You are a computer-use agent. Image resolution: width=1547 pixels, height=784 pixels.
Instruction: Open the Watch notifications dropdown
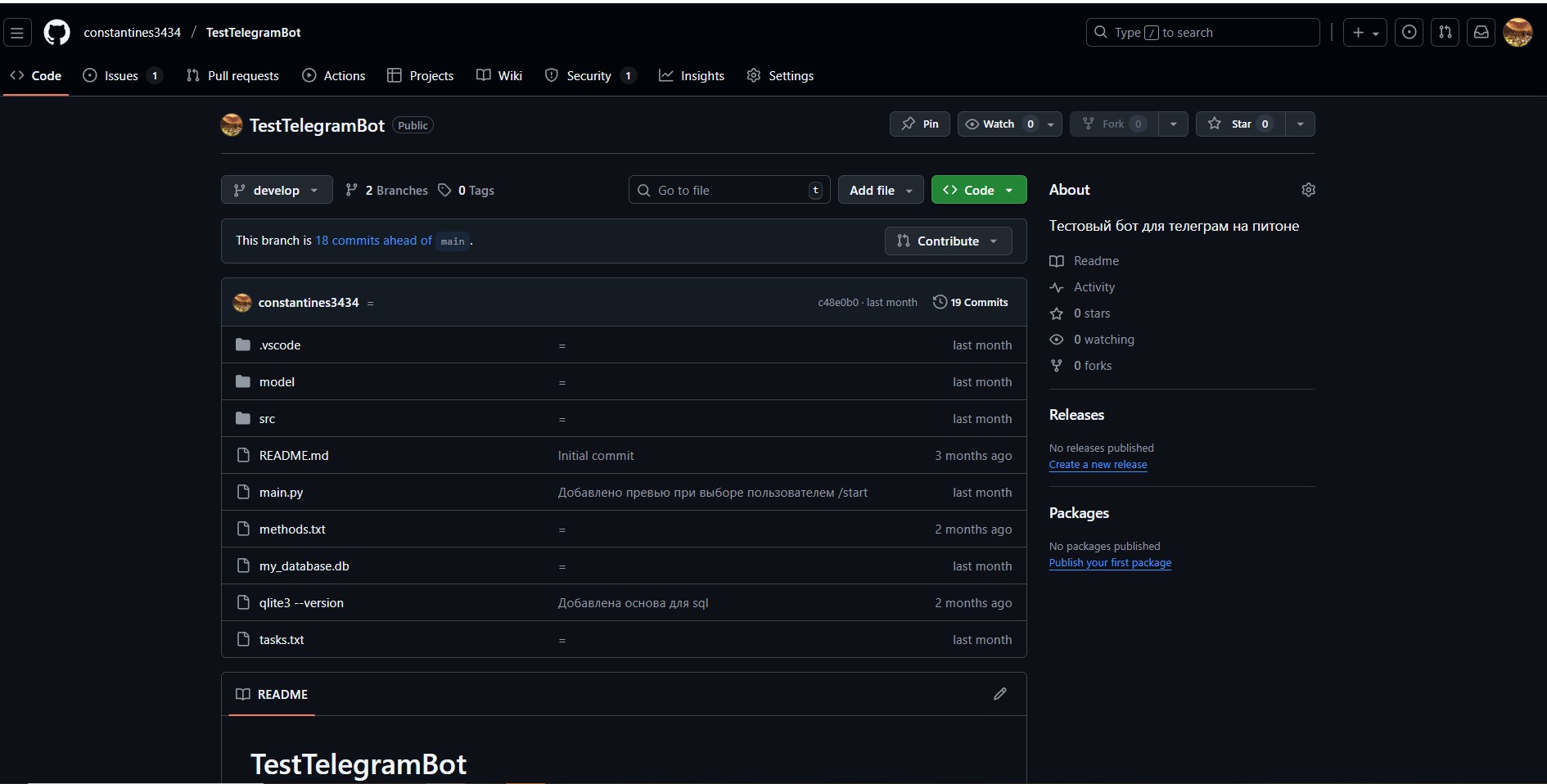click(x=1010, y=124)
